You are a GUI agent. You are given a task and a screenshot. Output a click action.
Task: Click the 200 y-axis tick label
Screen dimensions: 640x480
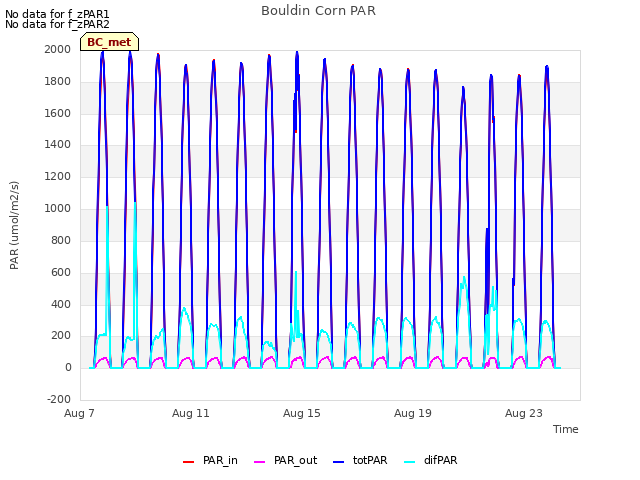click(61, 336)
